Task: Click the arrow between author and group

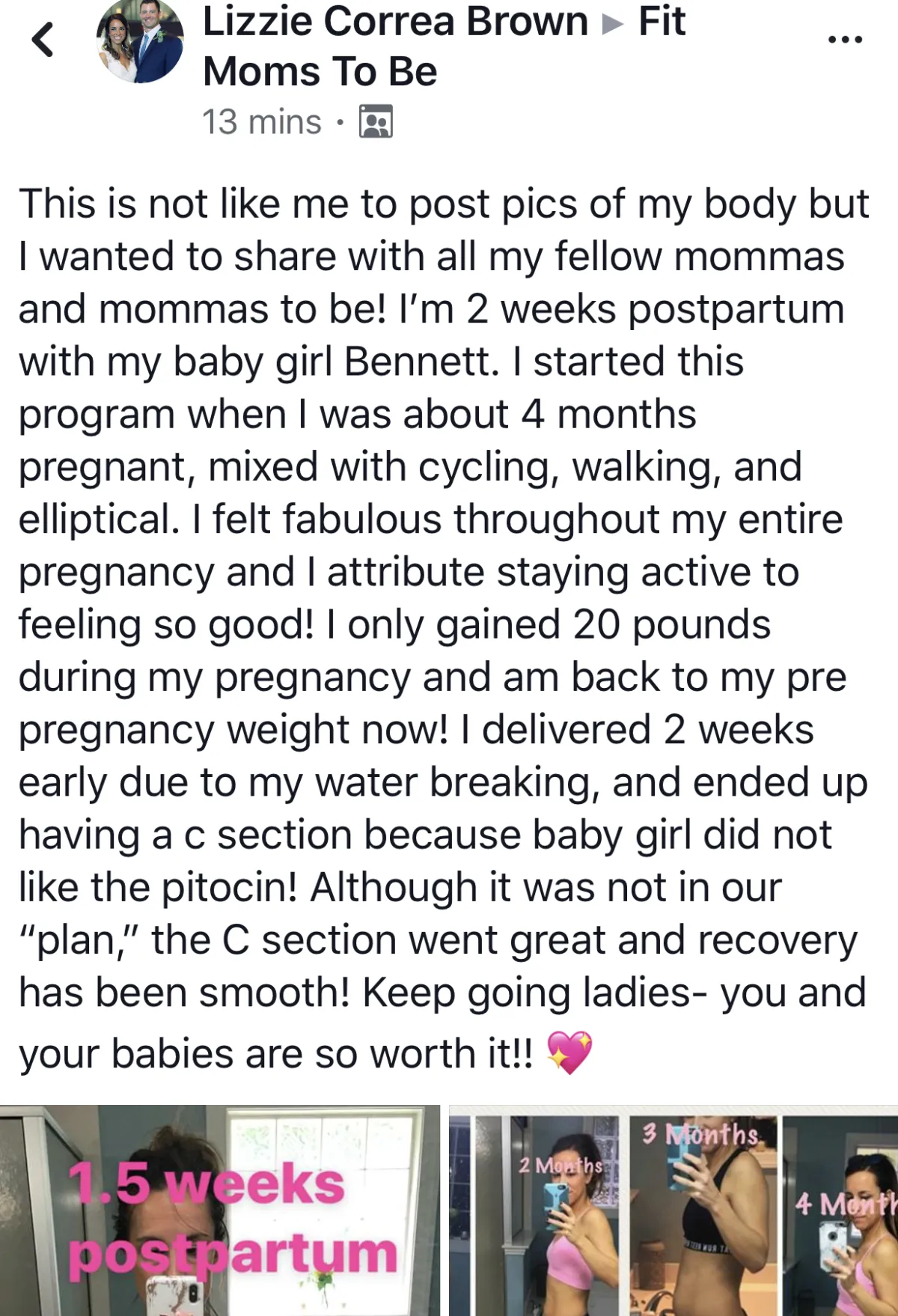Action: click(613, 24)
